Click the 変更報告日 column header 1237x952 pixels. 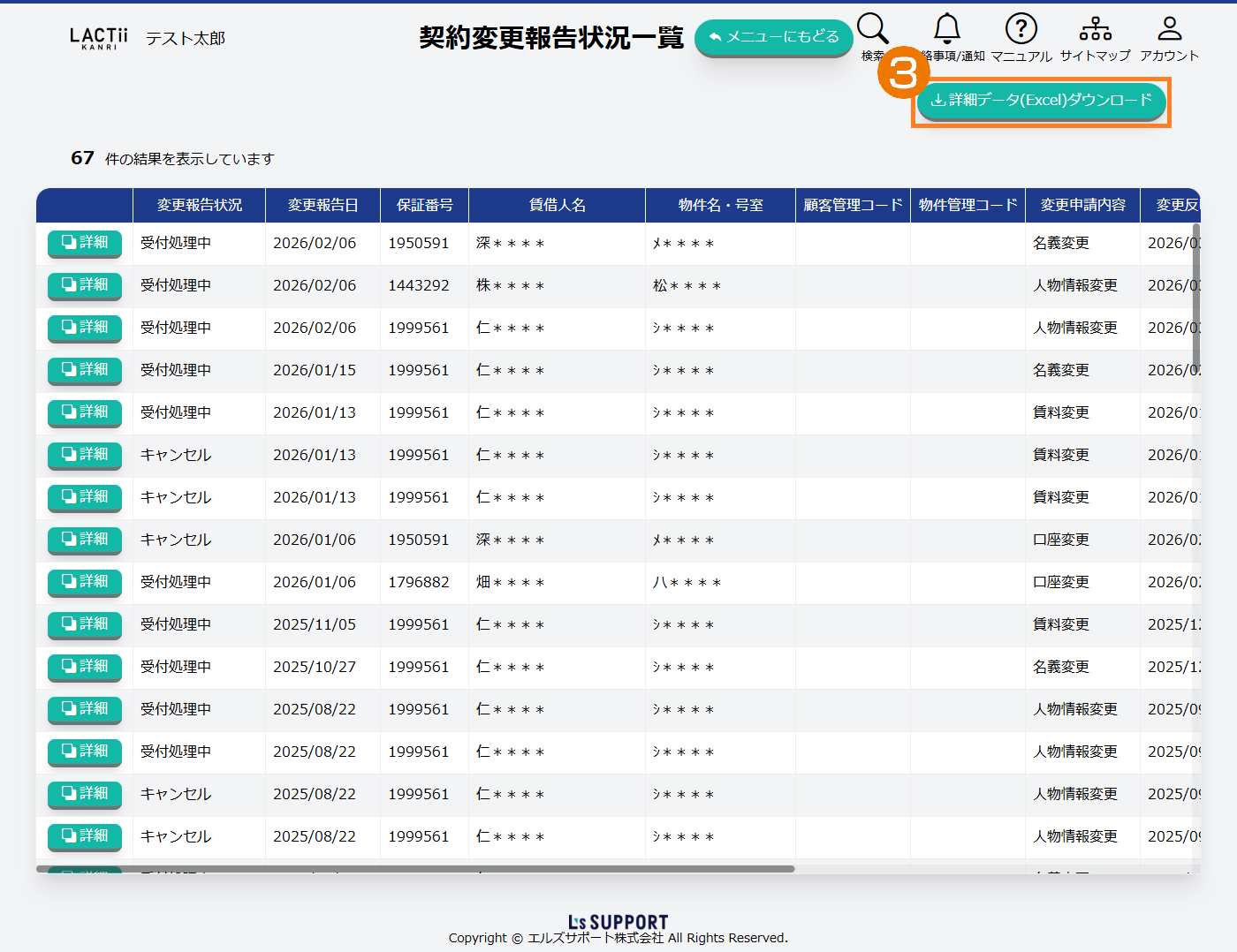(x=323, y=205)
